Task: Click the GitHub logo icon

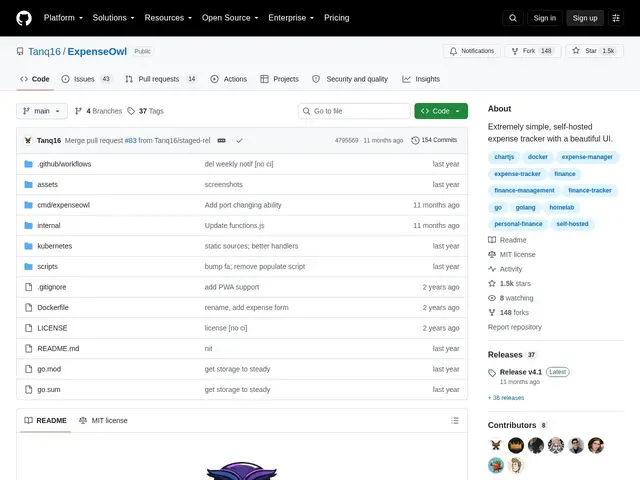Action: pyautogui.click(x=24, y=18)
